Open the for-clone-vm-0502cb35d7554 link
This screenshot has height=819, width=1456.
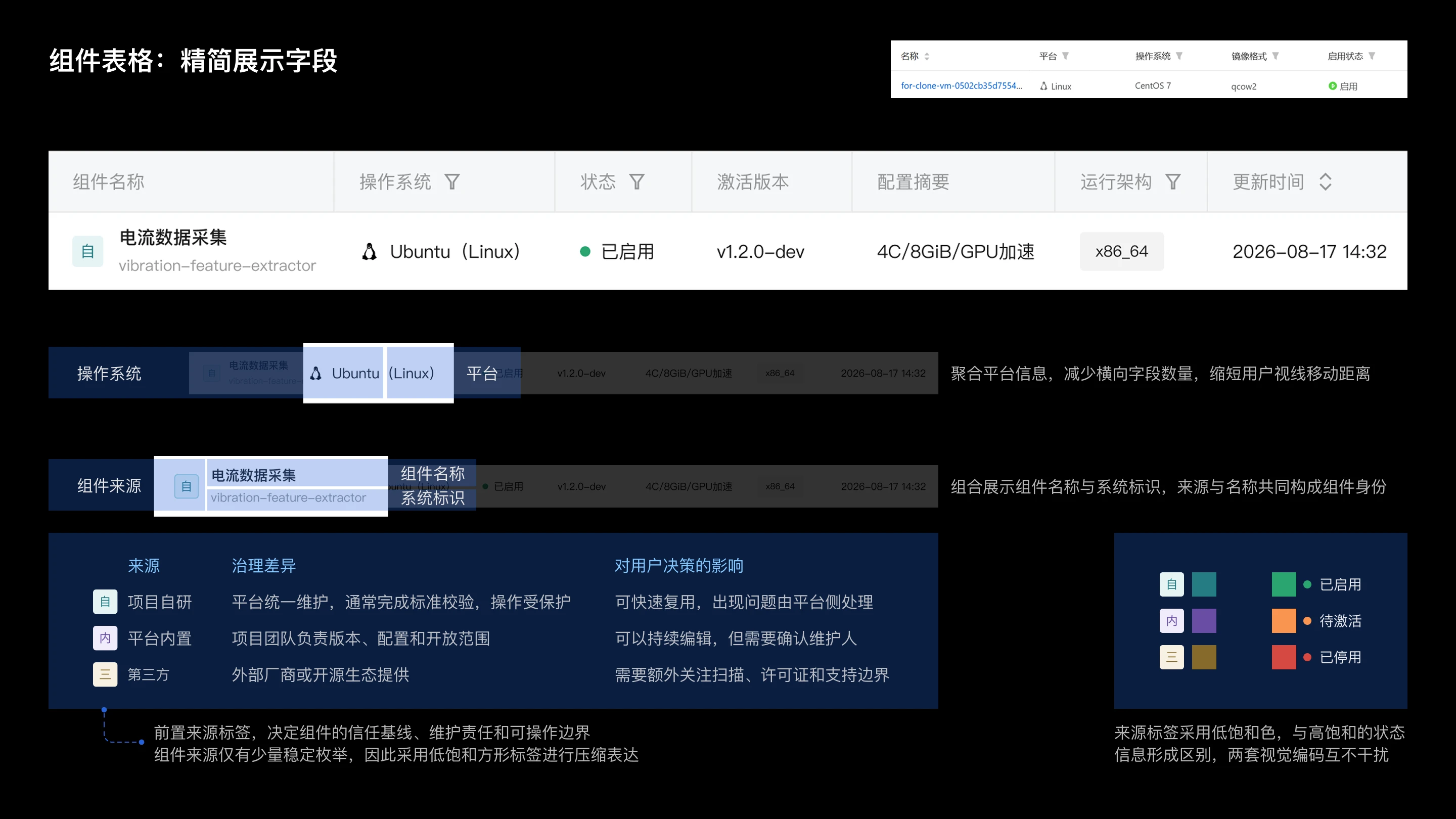coord(961,86)
